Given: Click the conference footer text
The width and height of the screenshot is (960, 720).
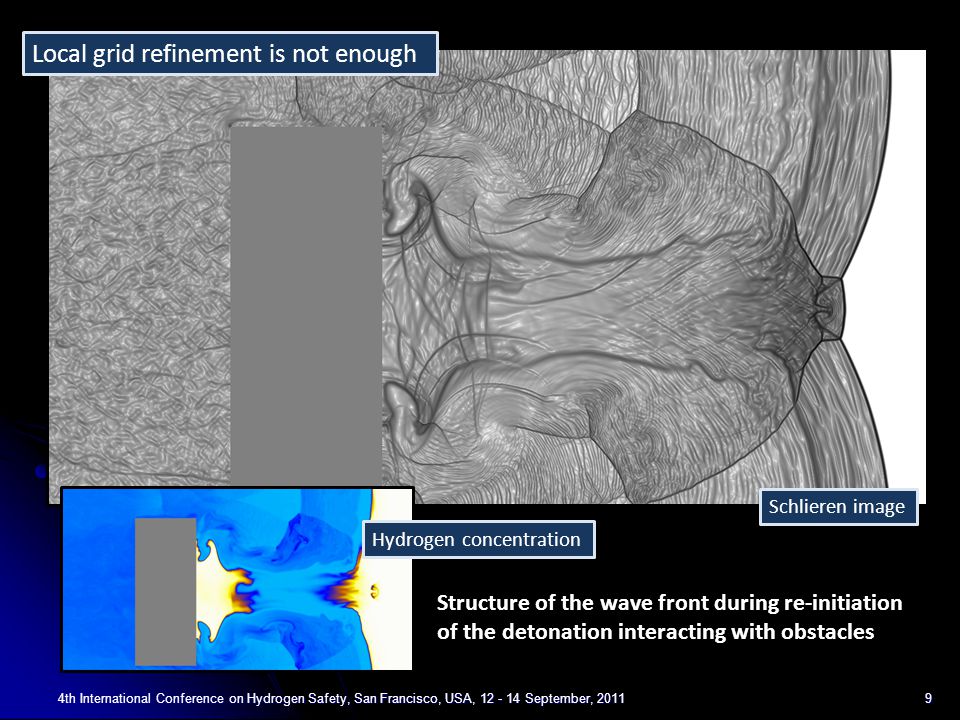Looking at the screenshot, I should pos(341,698).
